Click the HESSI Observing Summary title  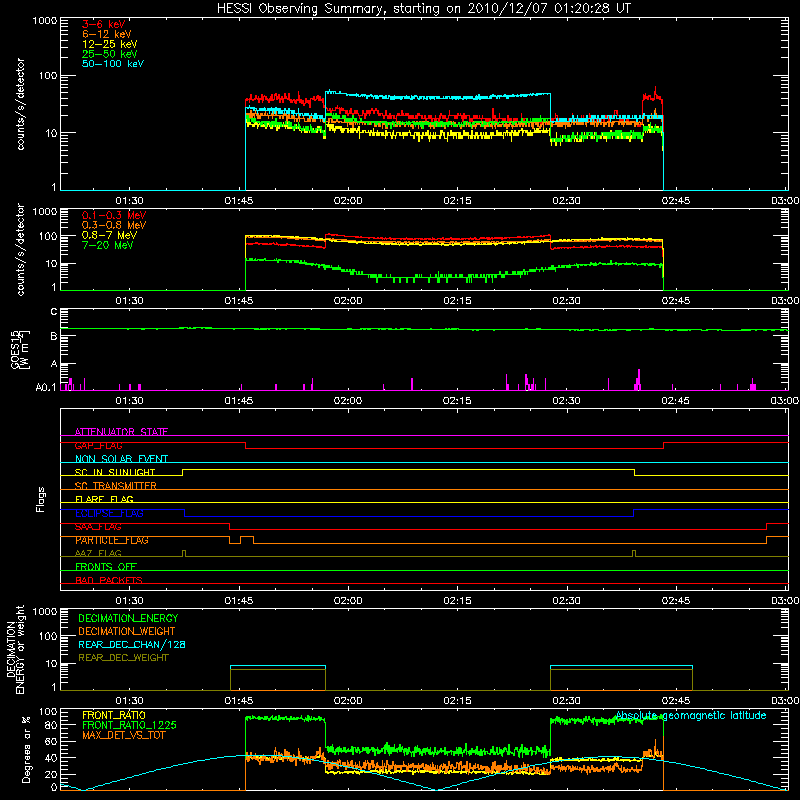click(423, 9)
